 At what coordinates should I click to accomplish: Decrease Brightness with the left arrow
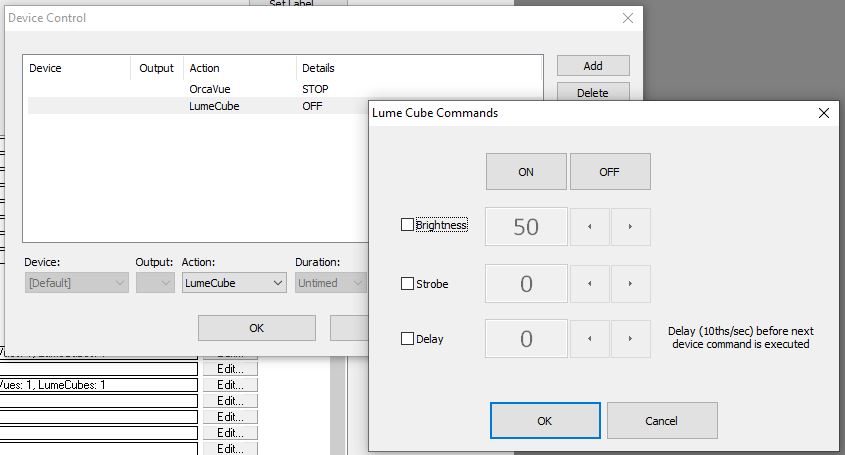point(590,226)
